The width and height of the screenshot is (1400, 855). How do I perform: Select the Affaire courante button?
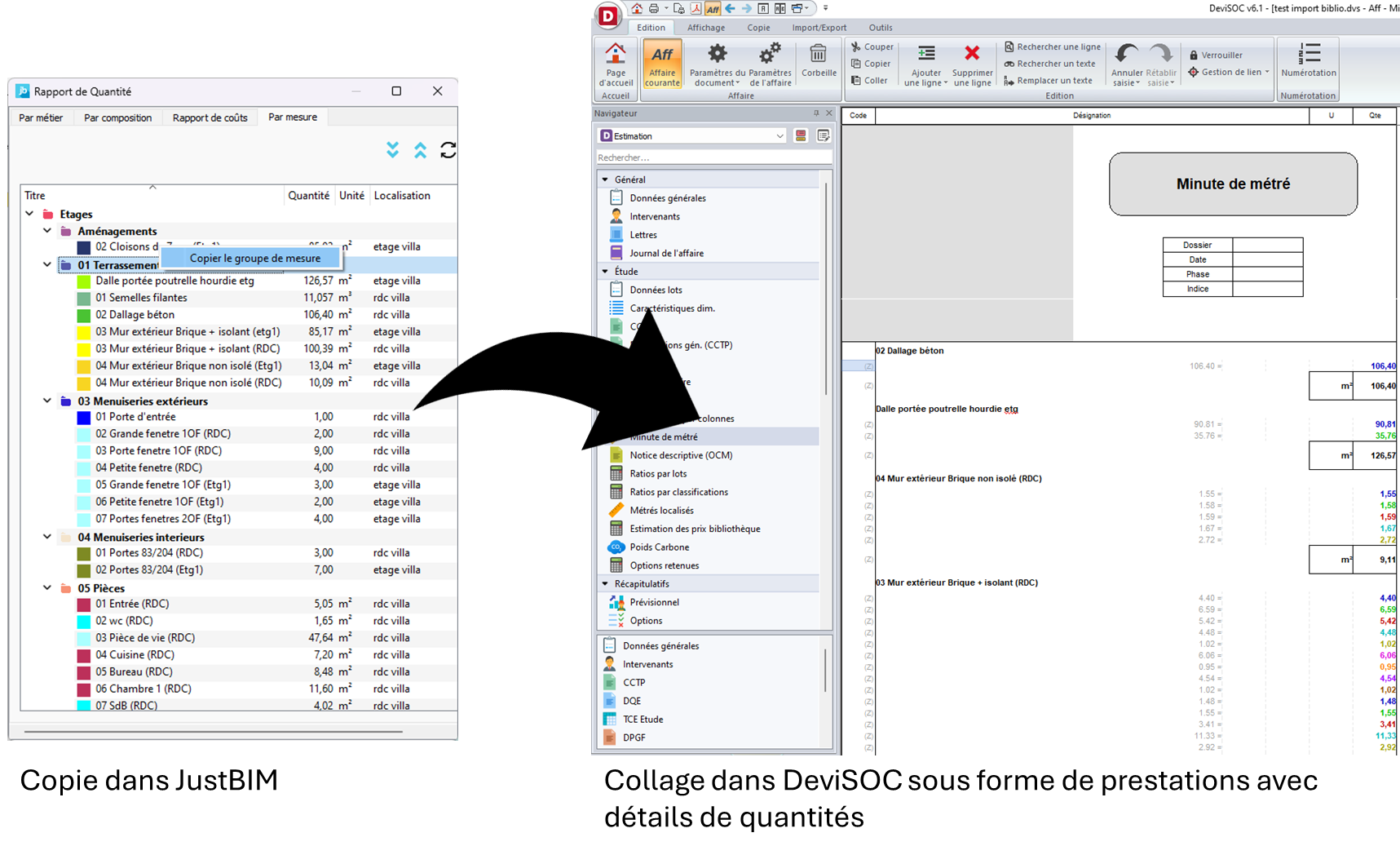(662, 64)
